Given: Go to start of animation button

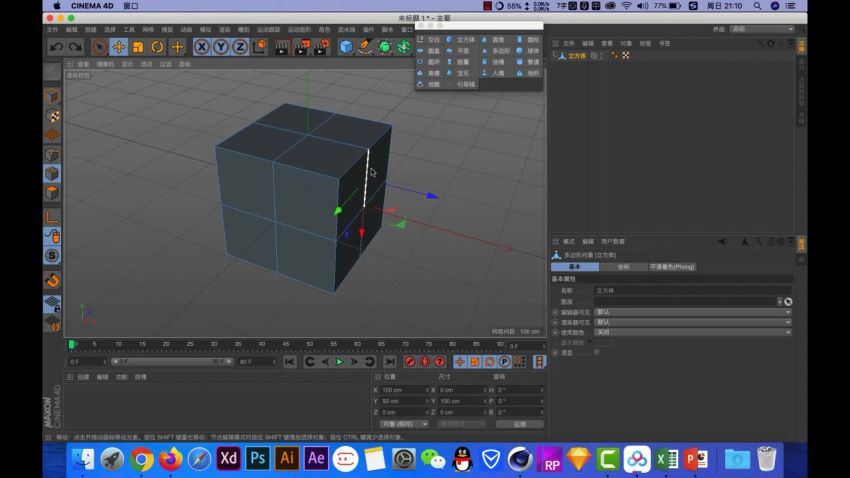Looking at the screenshot, I should pyautogui.click(x=290, y=361).
